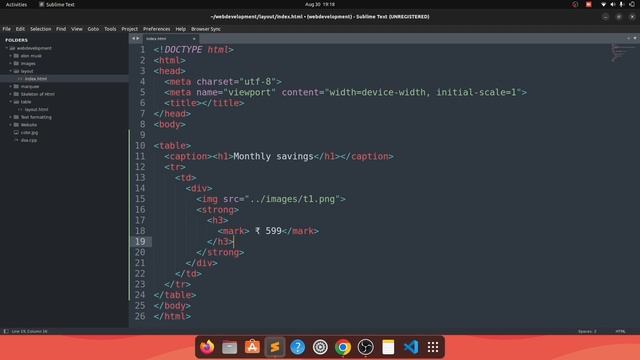This screenshot has height=360, width=640.
Task: Expand the Website folder
Action: (x=11, y=124)
